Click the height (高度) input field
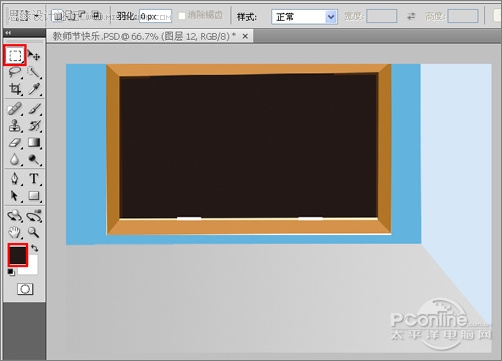Viewport: 502px width, 361px height. (463, 16)
